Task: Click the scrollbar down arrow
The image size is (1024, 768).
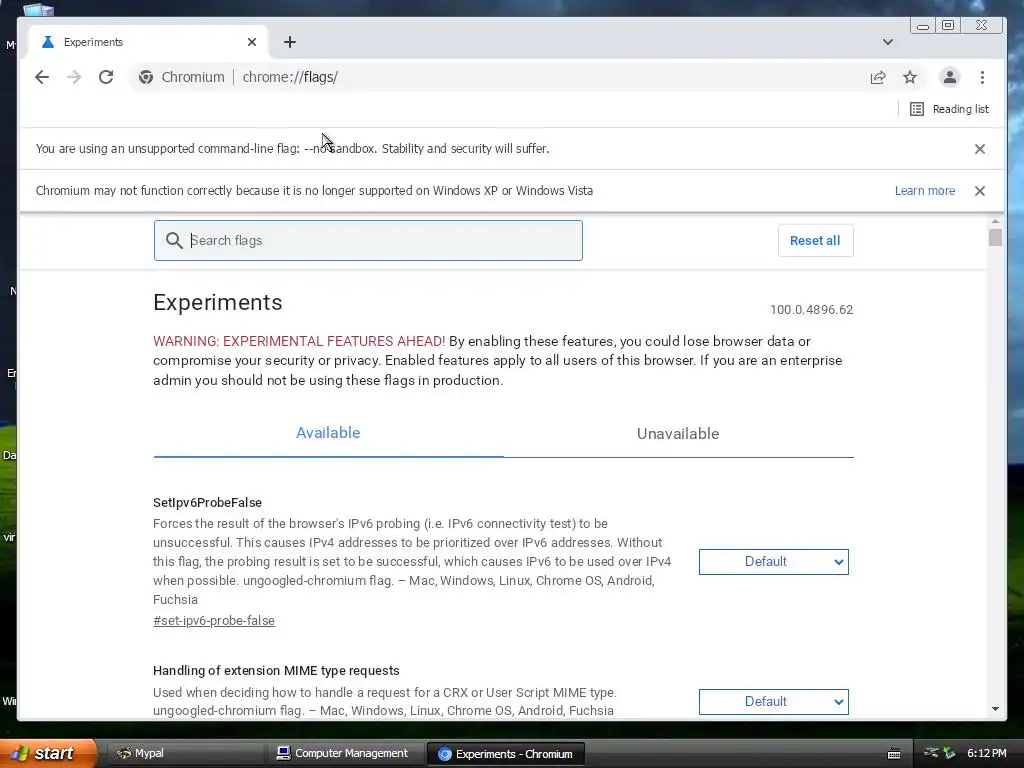Action: coord(995,709)
